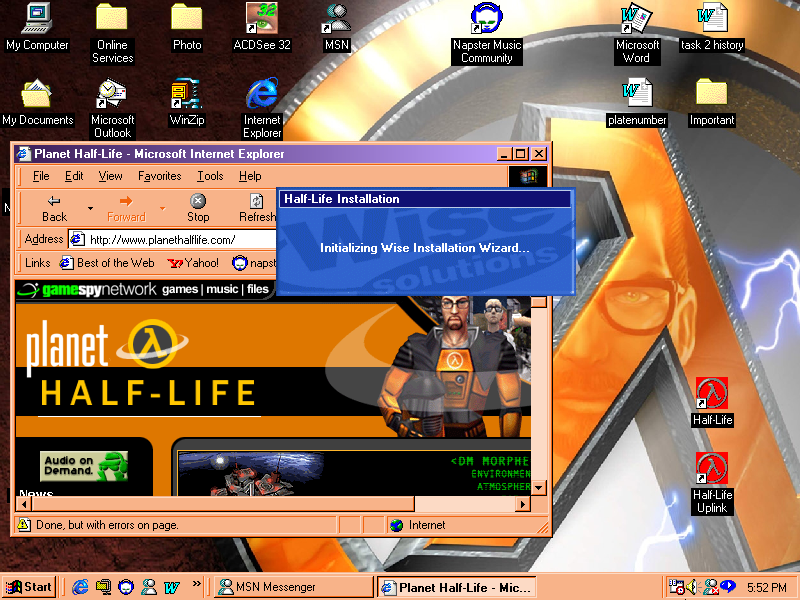Click the task scheduler tray icon

676,587
